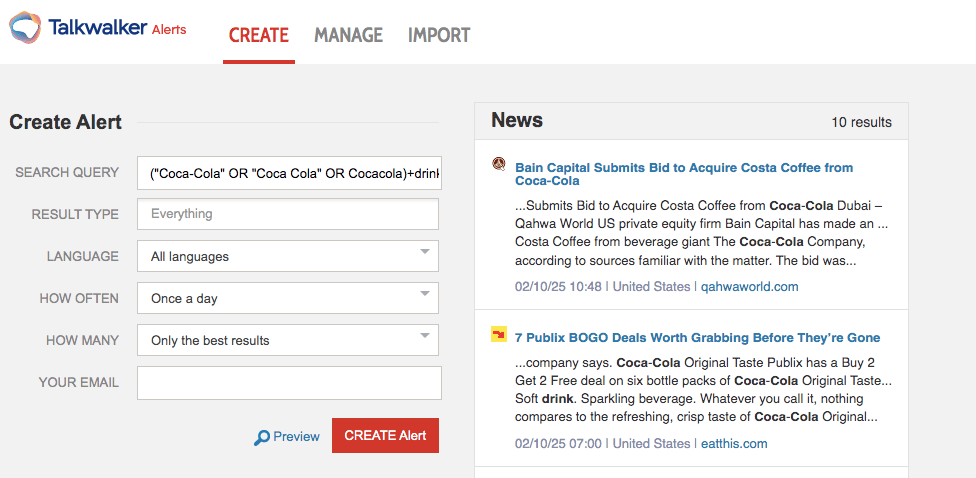Switch to the CREATE tab
976x478 pixels.
coord(258,35)
